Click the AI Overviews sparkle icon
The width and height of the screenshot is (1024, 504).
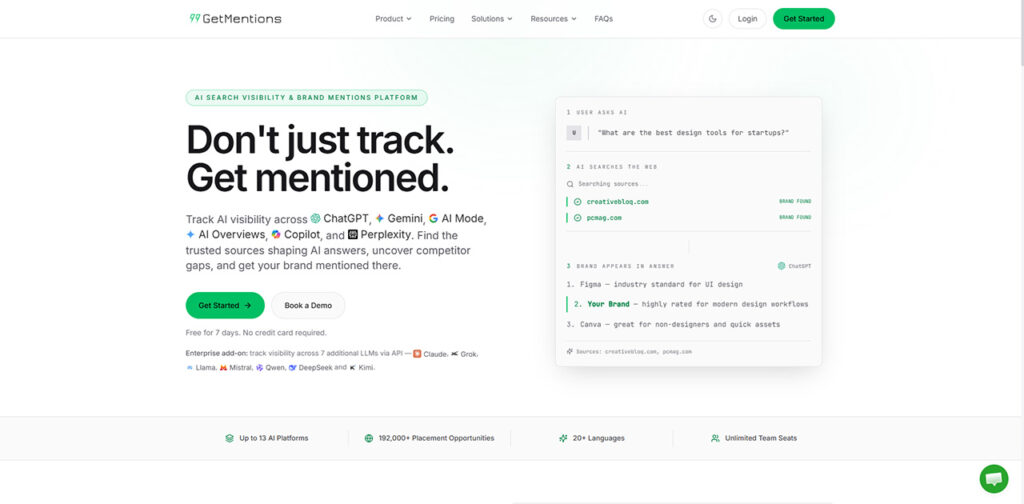(190, 234)
